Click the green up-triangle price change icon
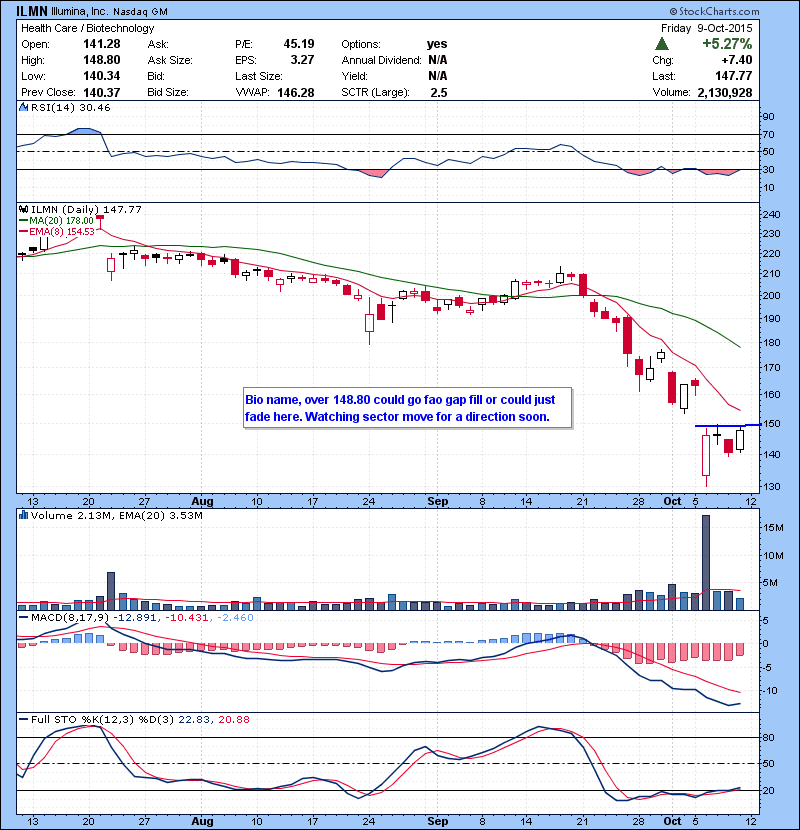Image resolution: width=800 pixels, height=830 pixels. tap(662, 44)
